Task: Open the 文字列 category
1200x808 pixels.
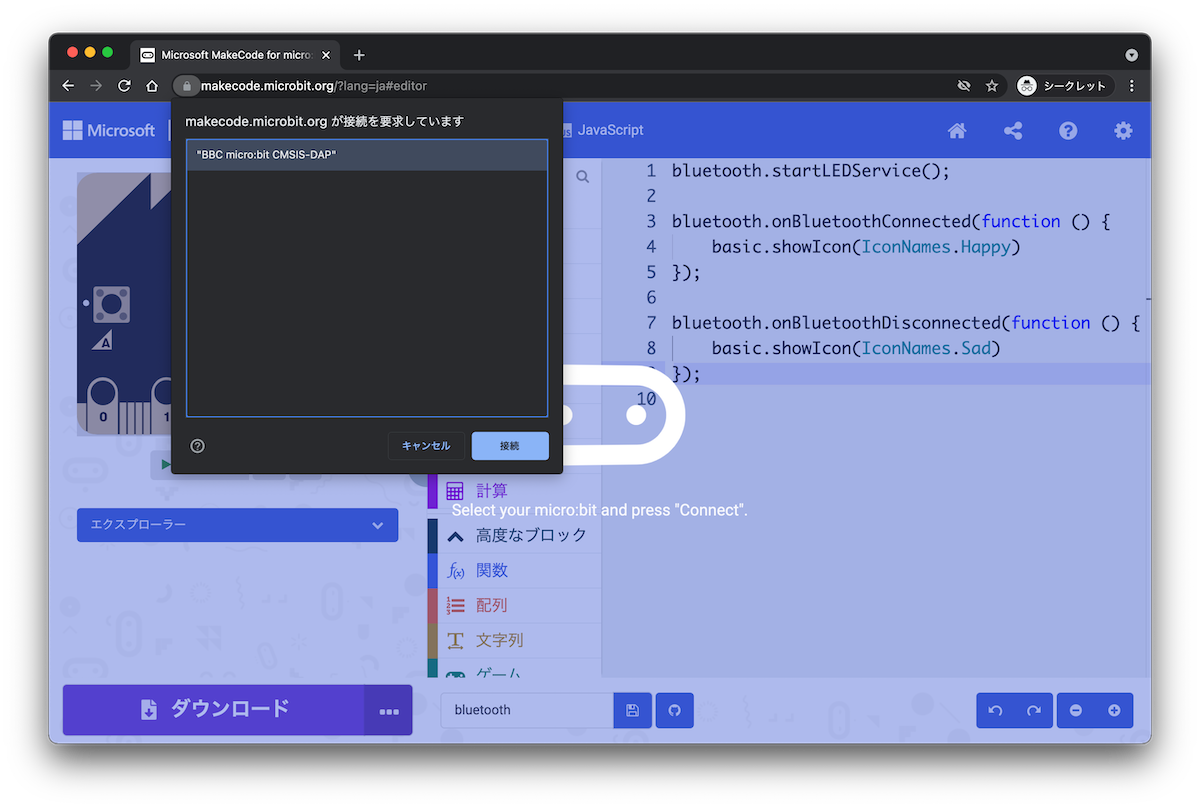Action: click(x=514, y=640)
